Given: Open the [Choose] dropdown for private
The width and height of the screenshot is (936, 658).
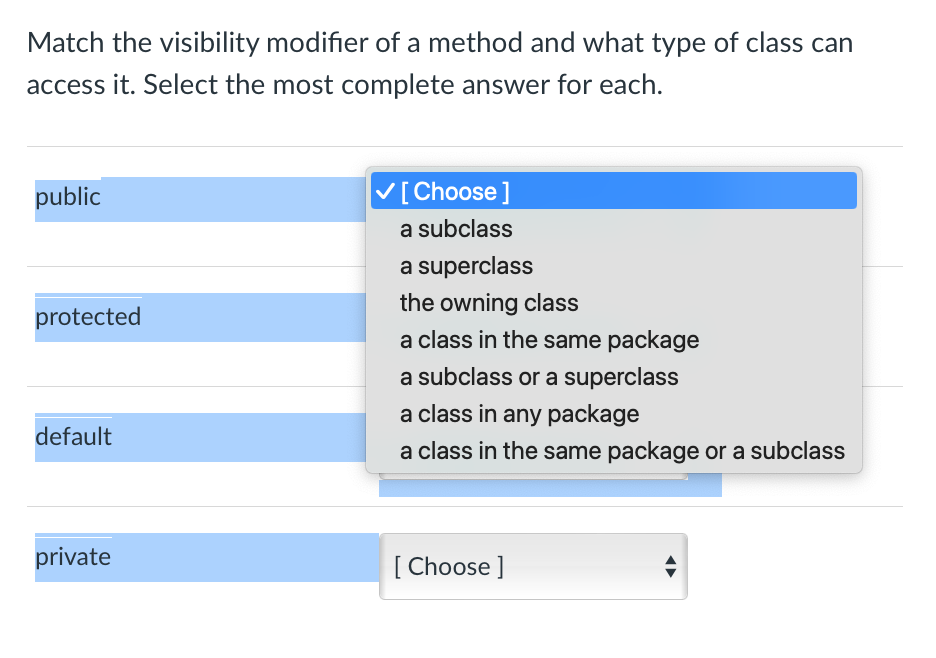Looking at the screenshot, I should 532,567.
